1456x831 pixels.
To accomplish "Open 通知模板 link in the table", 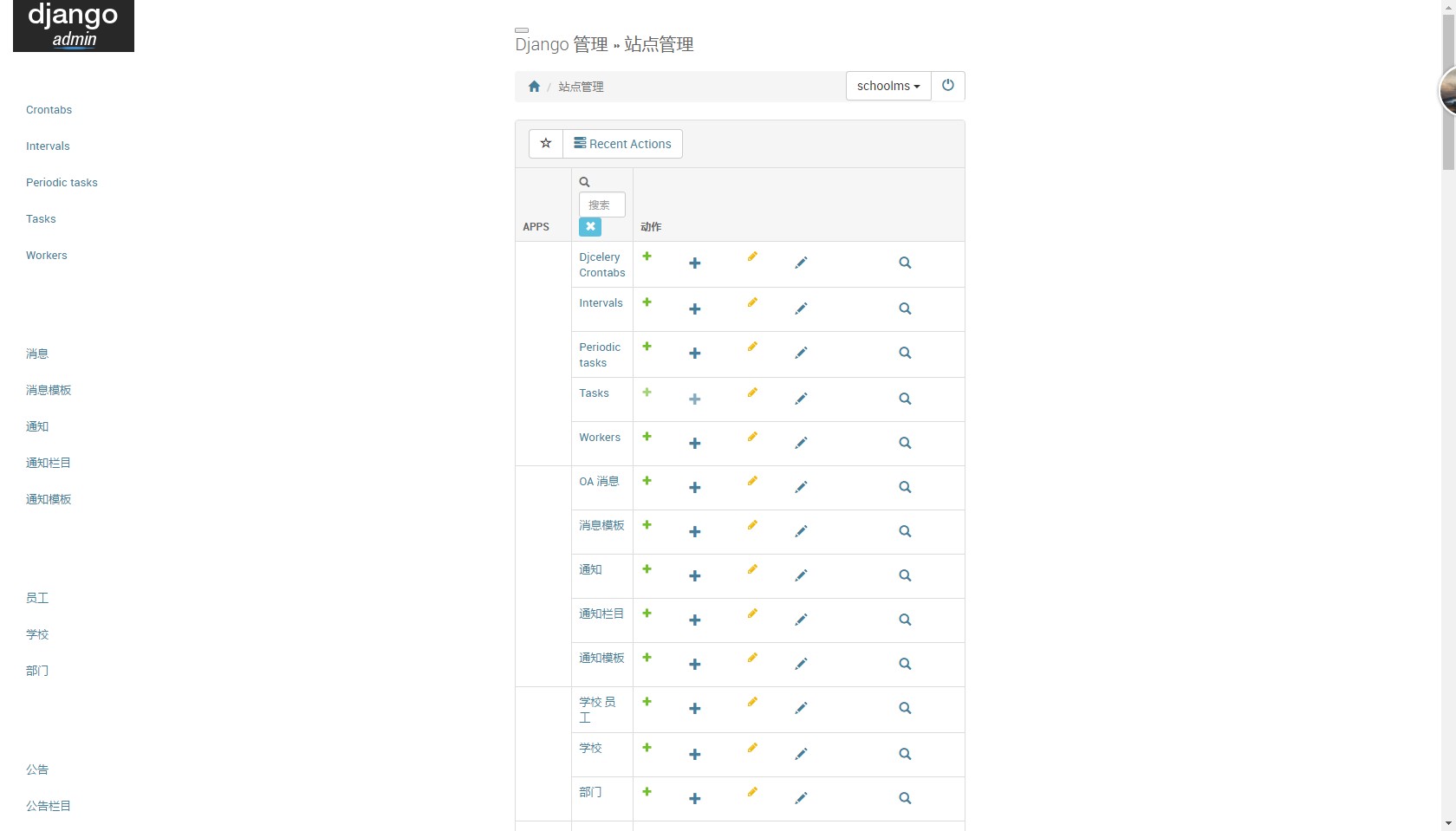I will pos(601,659).
